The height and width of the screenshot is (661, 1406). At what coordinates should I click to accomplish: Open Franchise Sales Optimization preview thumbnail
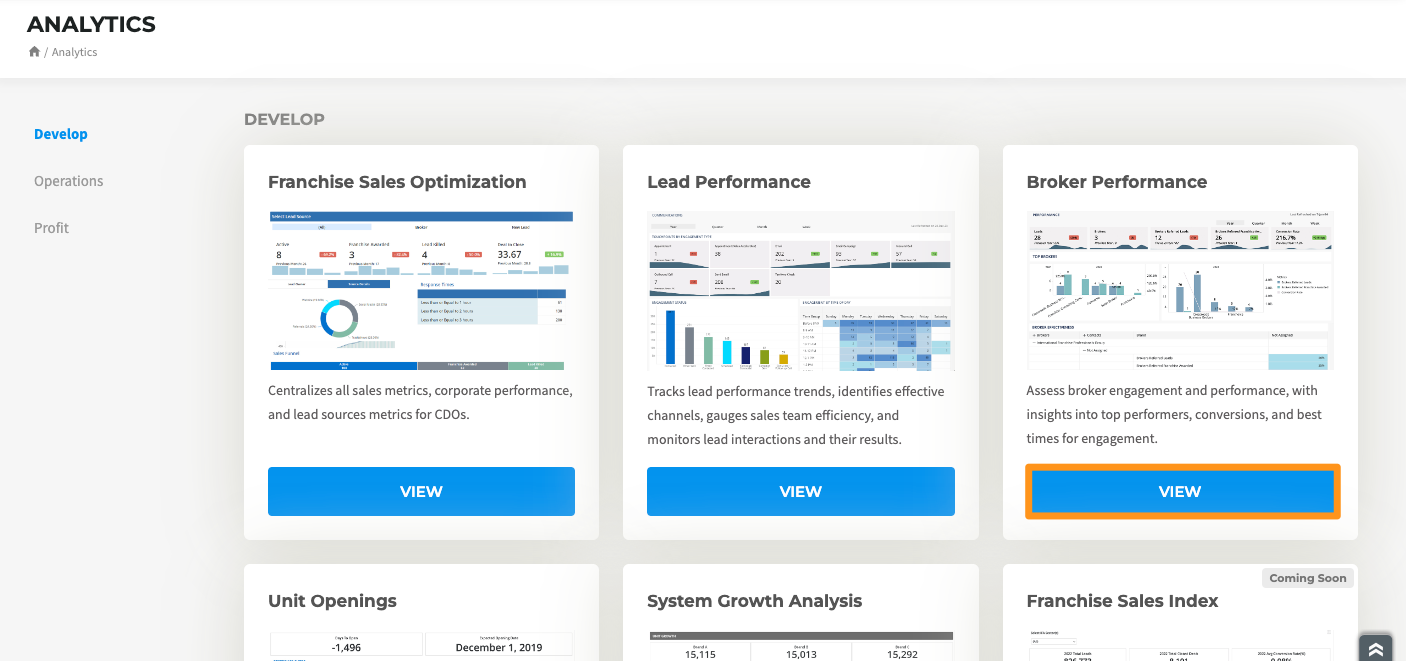tap(421, 291)
